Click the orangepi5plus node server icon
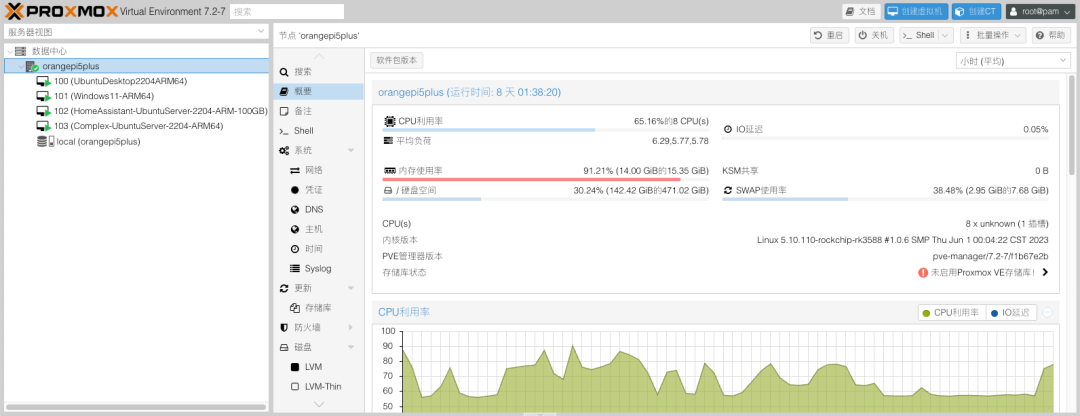The image size is (1080, 416). (x=32, y=67)
